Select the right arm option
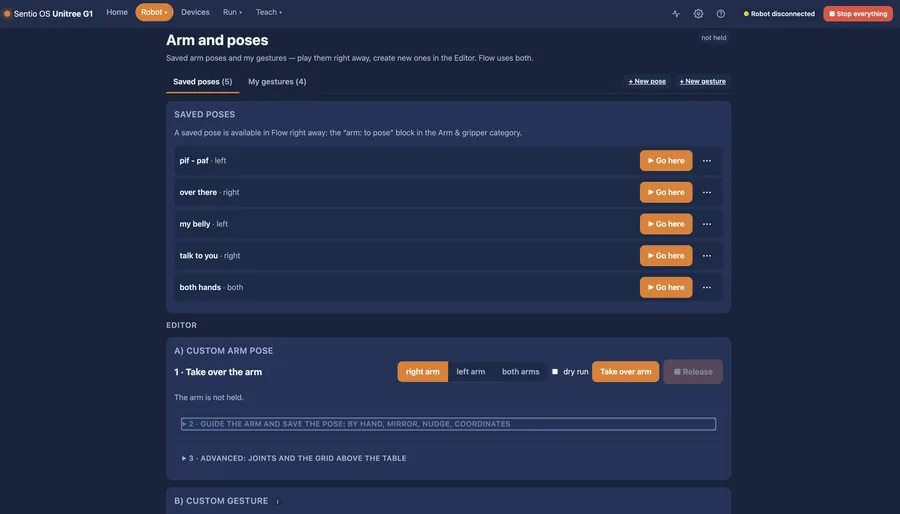Viewport: 900px width, 514px height. [x=422, y=372]
